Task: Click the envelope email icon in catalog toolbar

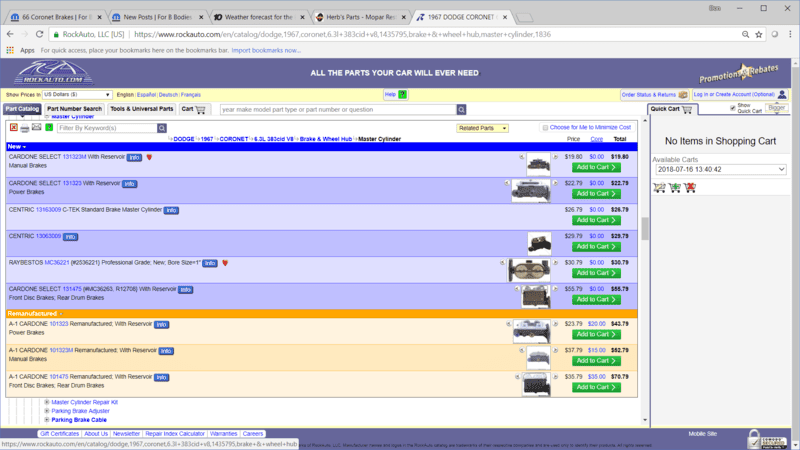Action: point(37,127)
